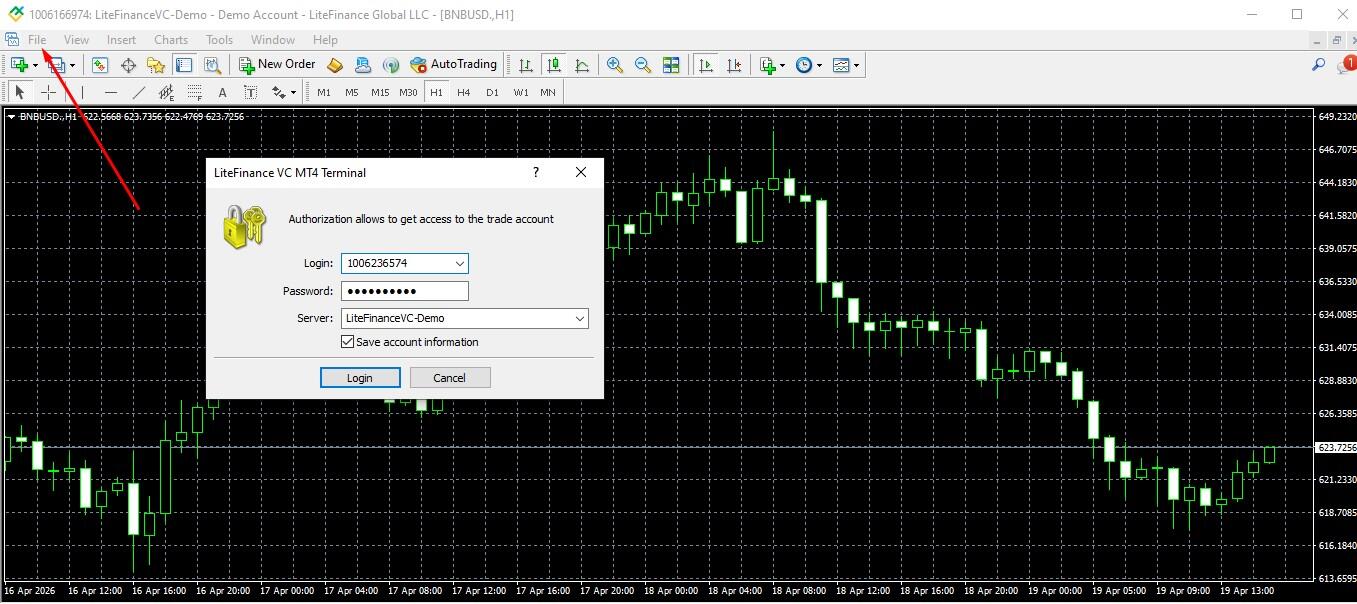Click the signals broadcast icon
The height and width of the screenshot is (604, 1357).
point(391,65)
